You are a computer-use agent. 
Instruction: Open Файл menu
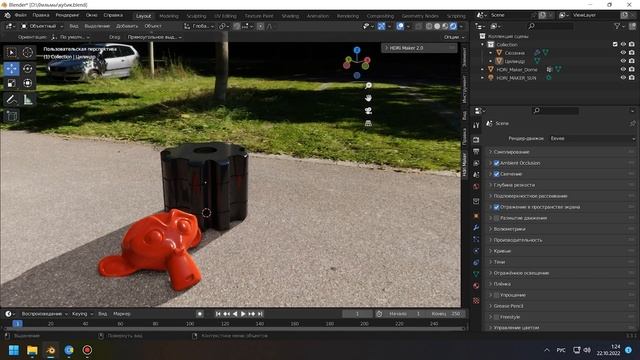click(20, 15)
